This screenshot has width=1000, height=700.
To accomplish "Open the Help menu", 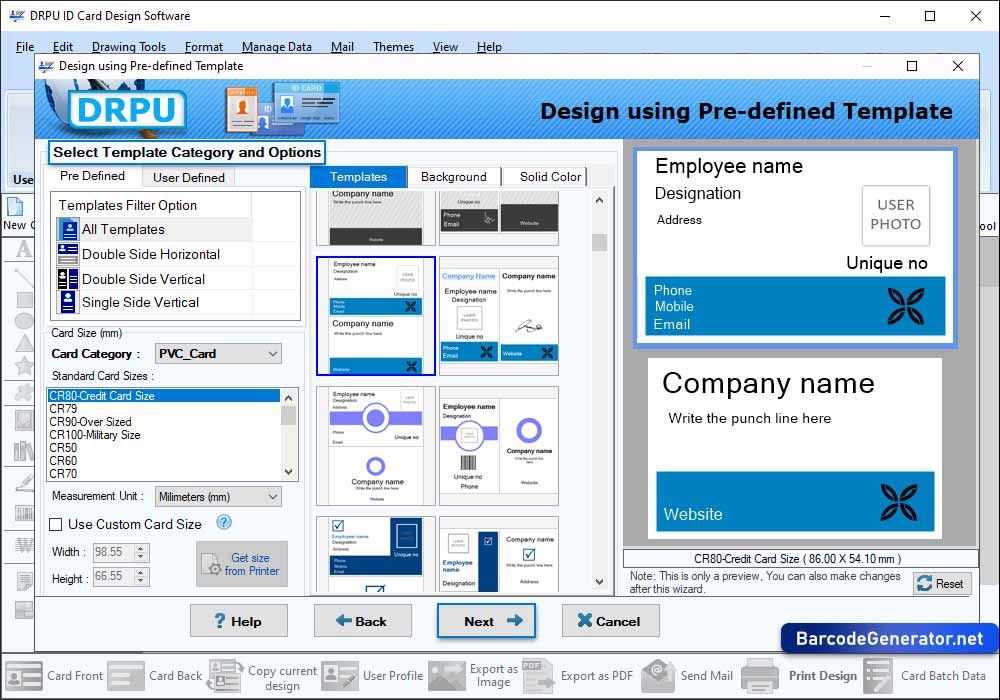I will click(x=489, y=47).
